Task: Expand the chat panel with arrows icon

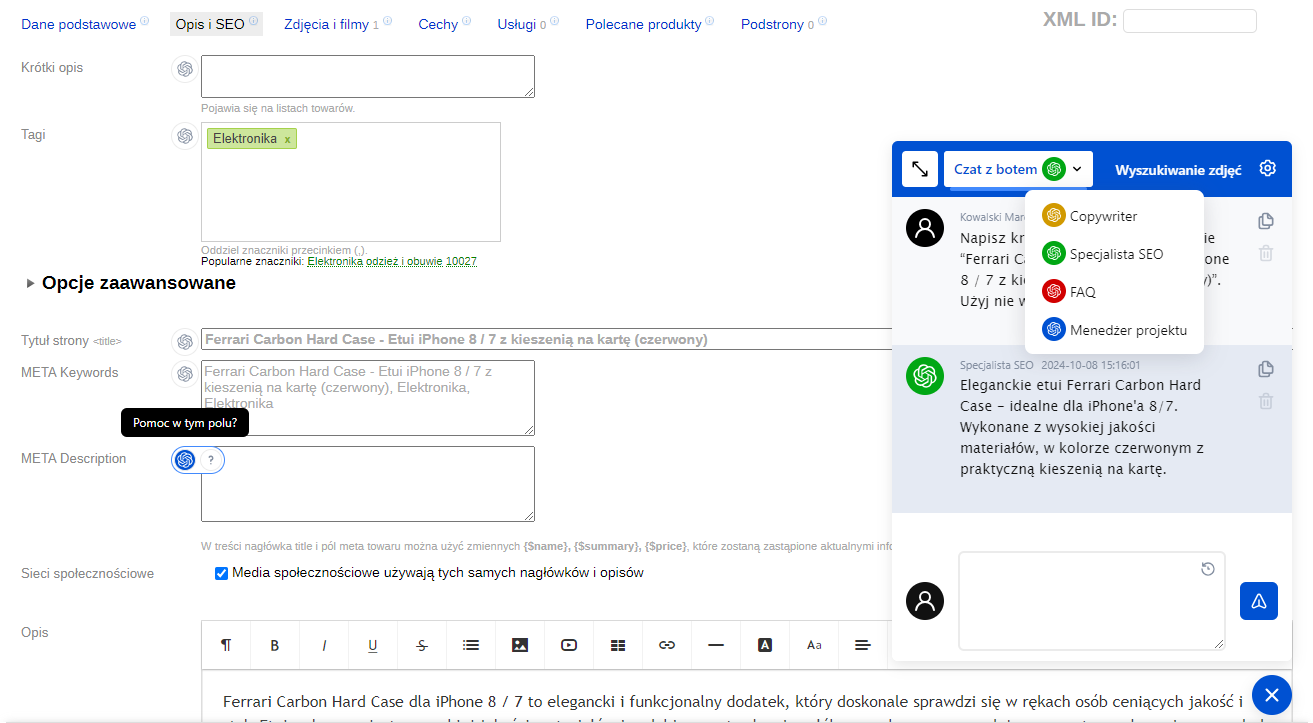Action: 920,169
